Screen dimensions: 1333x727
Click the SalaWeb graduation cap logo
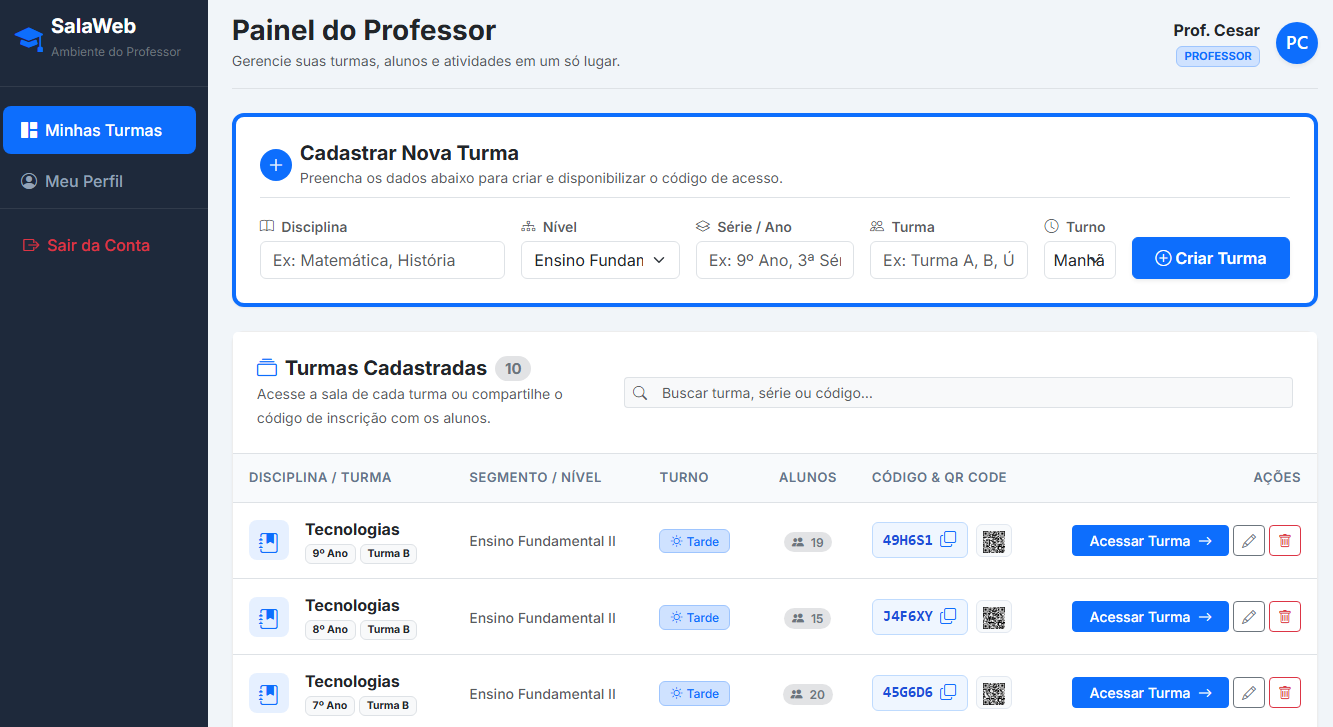tap(29, 38)
